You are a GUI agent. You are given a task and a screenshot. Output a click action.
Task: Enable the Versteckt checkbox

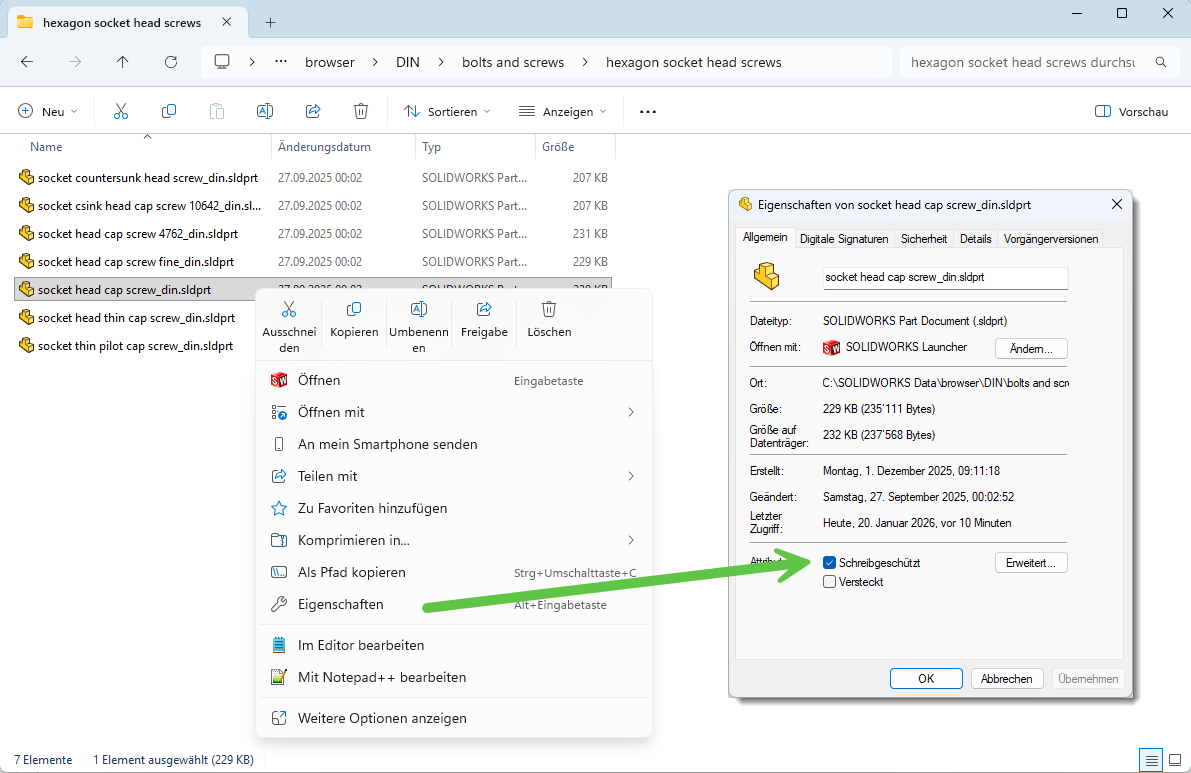tap(829, 582)
